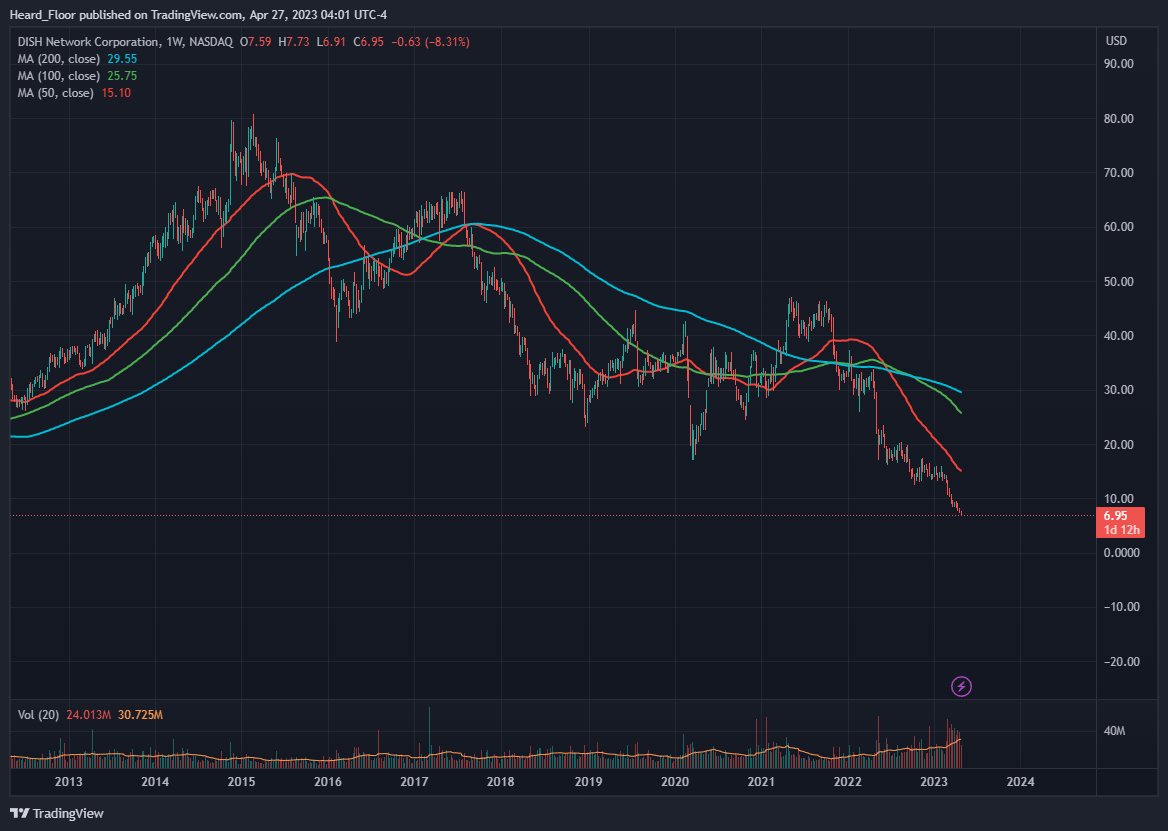Click the volume value 24.013M
1168x831 pixels.
pos(88,715)
